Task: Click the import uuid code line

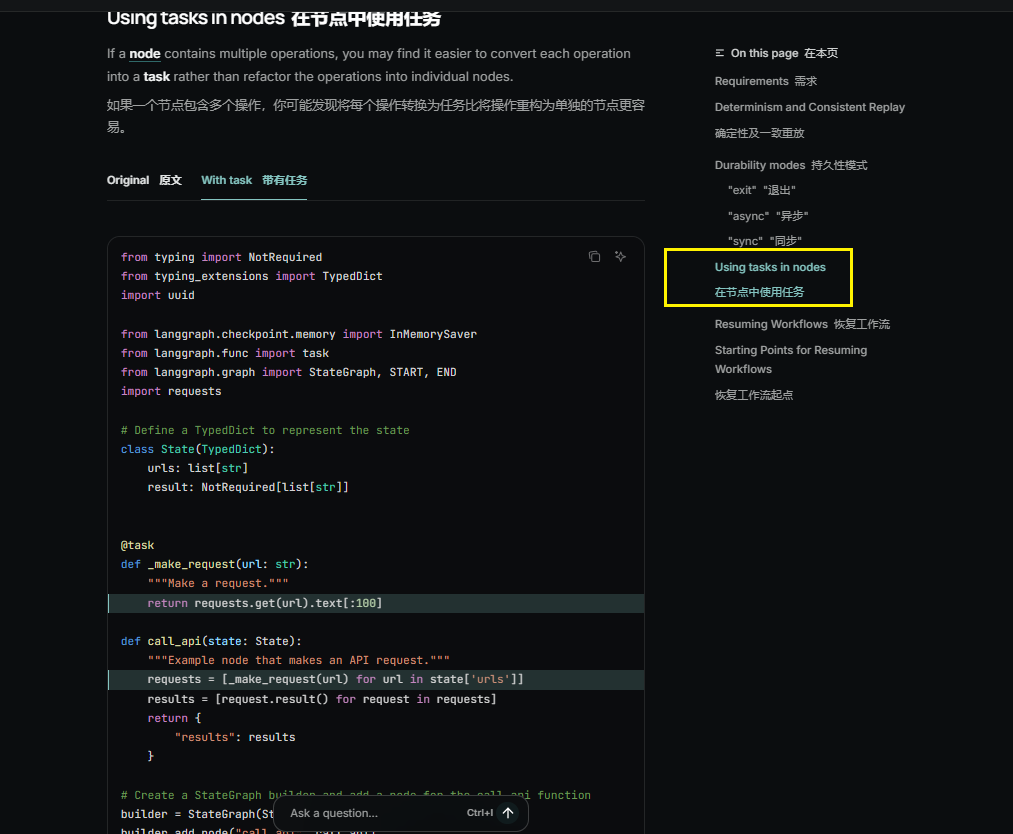Action: [x=158, y=295]
